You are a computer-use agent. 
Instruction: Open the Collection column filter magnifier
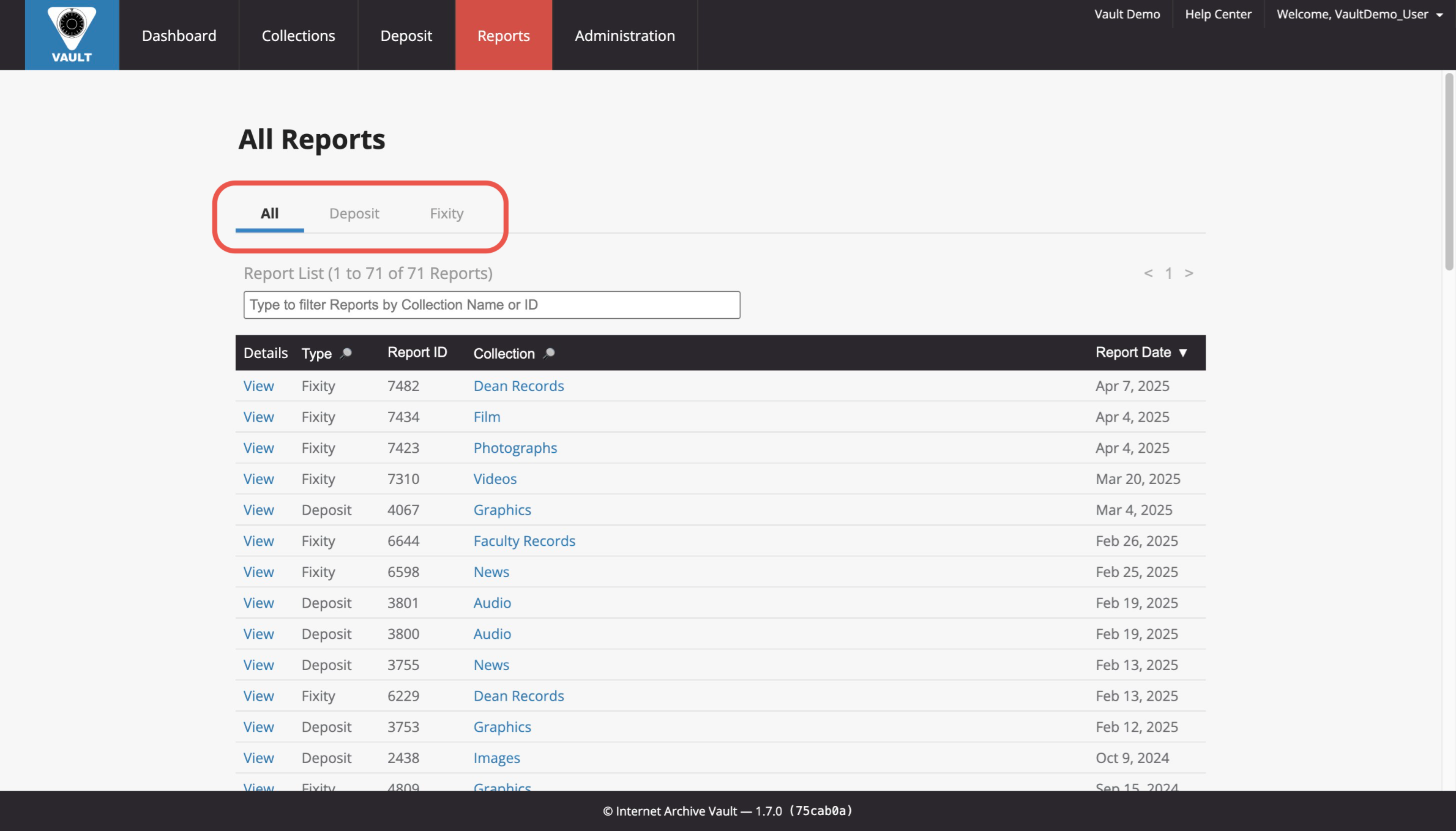point(549,352)
